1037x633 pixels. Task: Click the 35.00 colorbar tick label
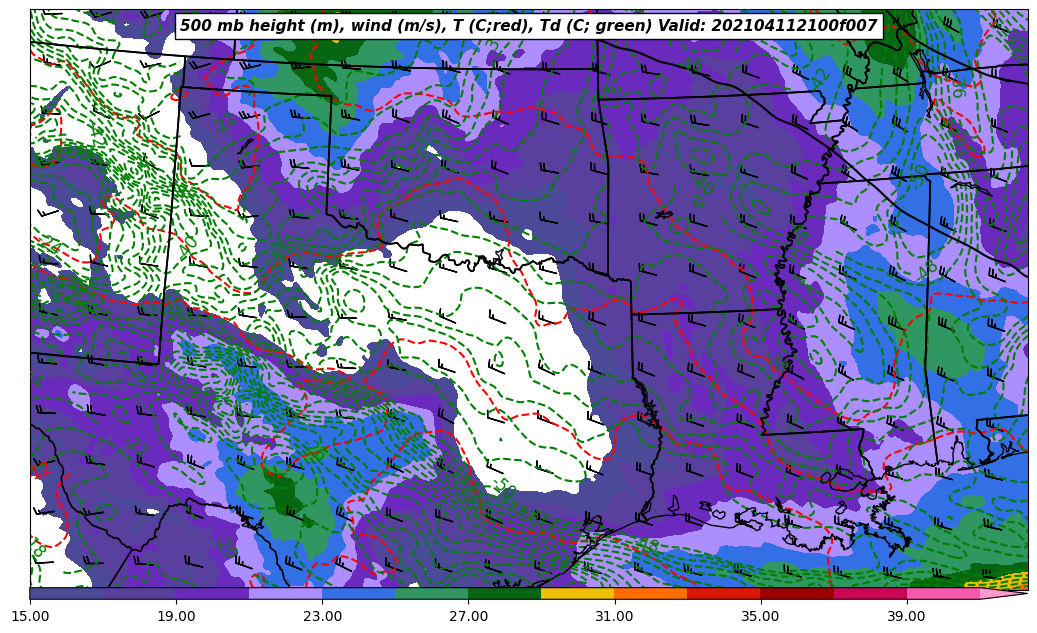(760, 616)
